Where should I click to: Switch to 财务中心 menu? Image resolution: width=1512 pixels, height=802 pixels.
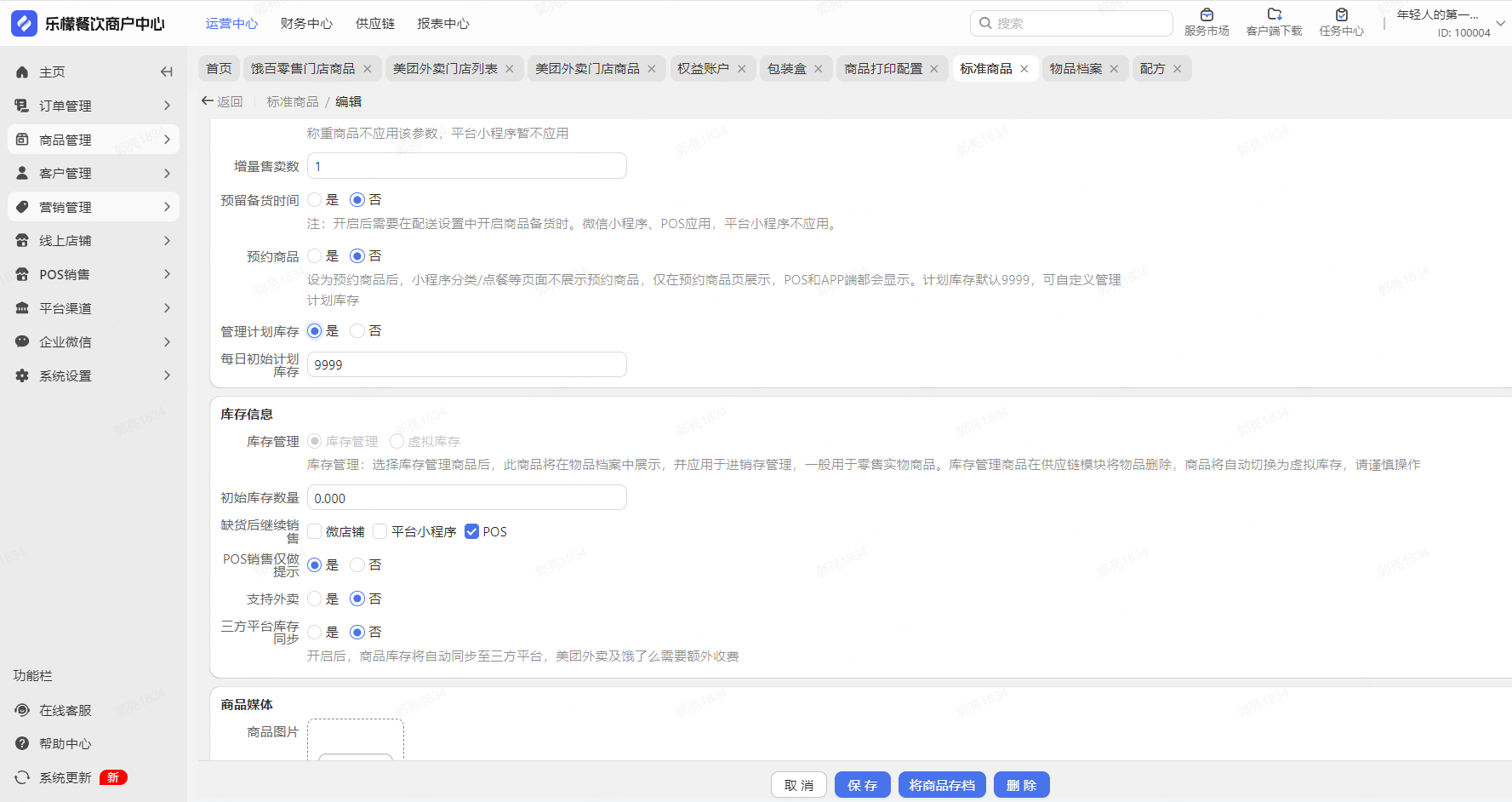coord(306,24)
